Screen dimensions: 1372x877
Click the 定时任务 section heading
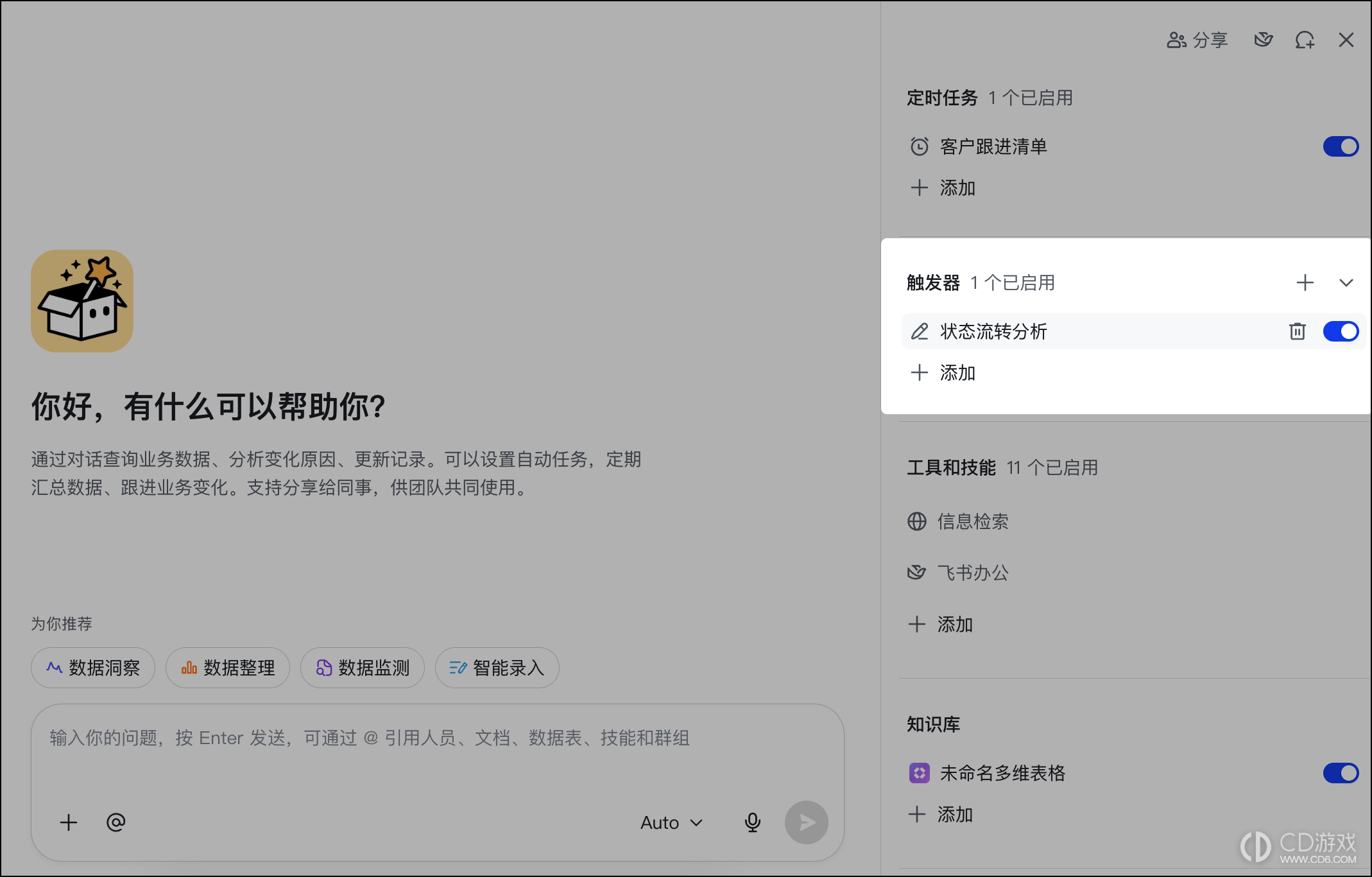click(942, 98)
